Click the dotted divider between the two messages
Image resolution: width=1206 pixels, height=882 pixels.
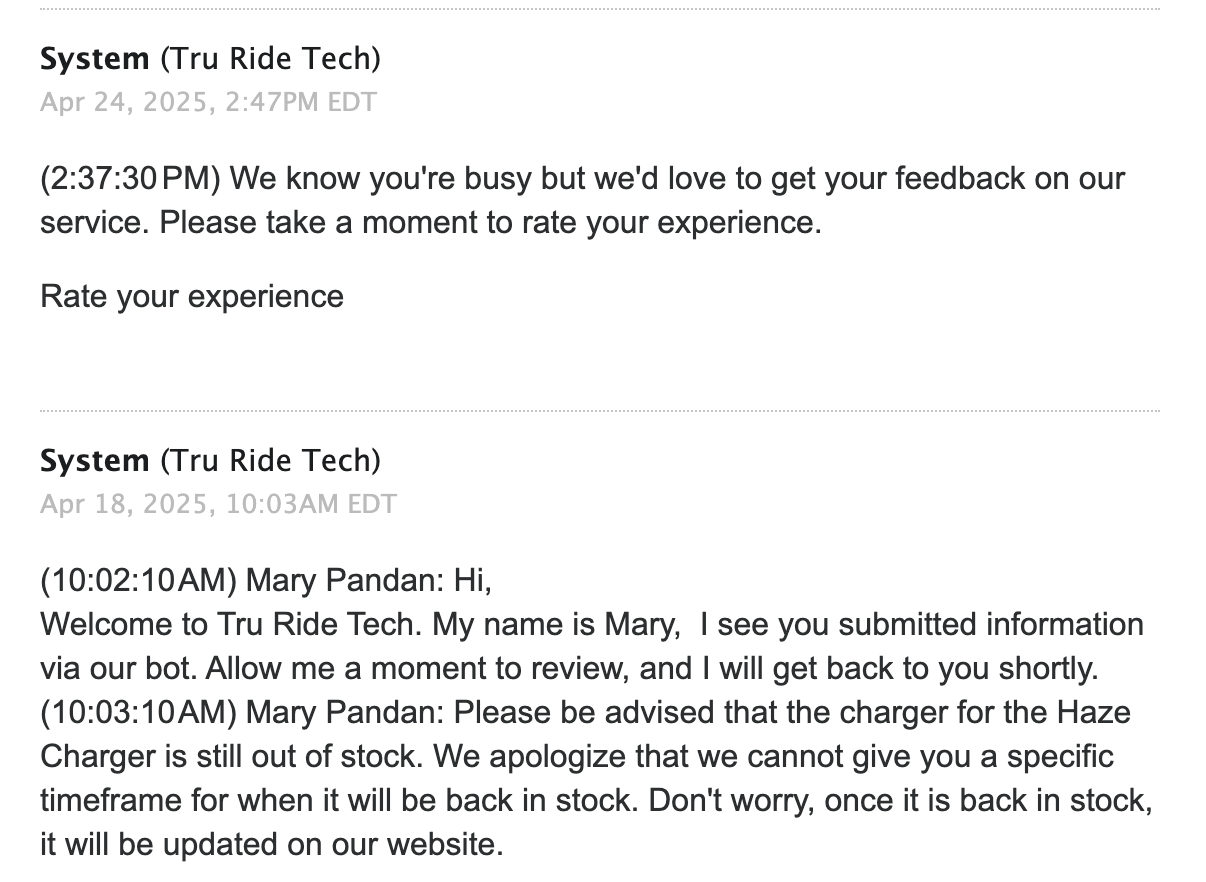(x=600, y=410)
